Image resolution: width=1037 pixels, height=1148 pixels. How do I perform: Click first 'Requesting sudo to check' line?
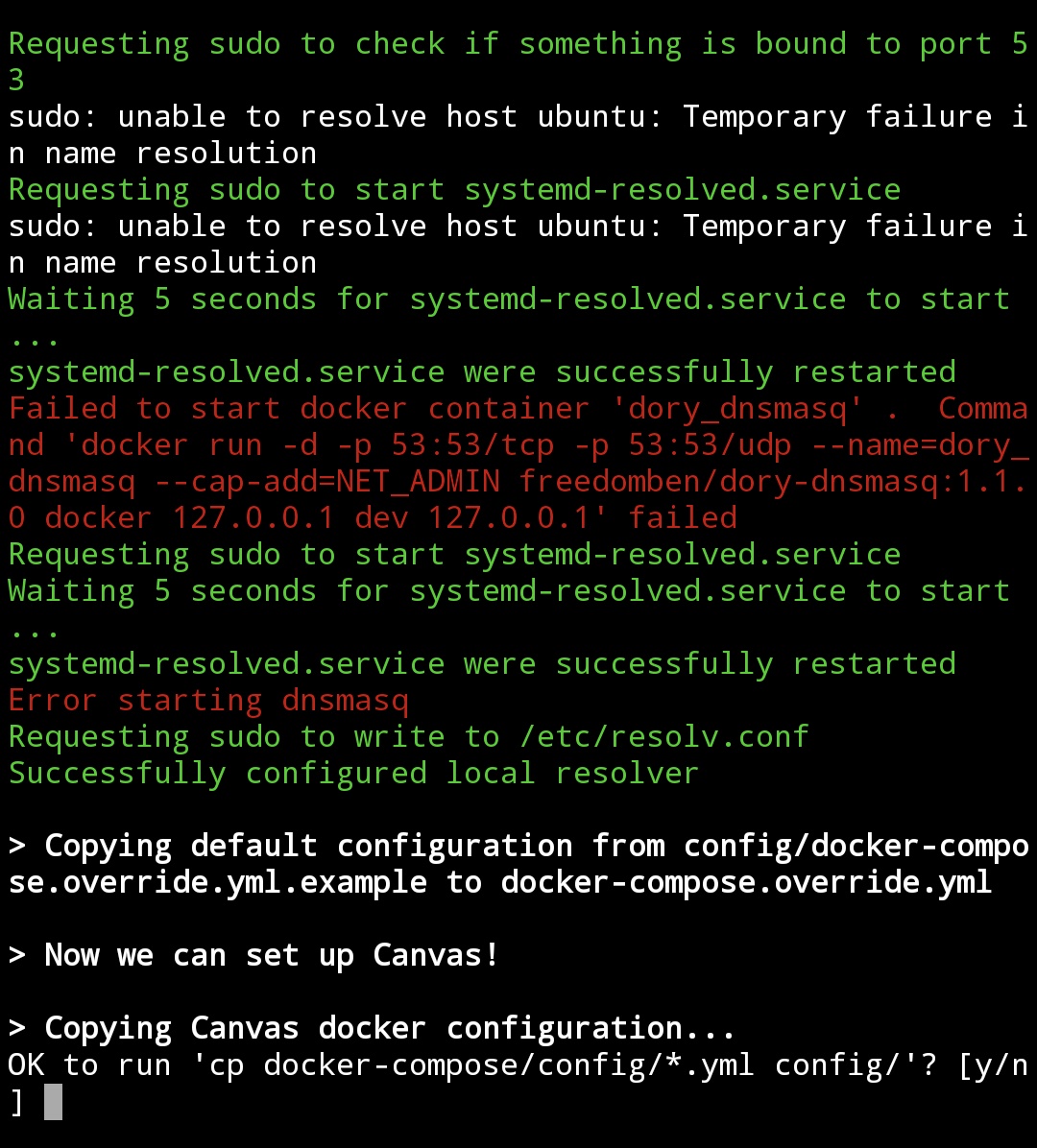518,44
